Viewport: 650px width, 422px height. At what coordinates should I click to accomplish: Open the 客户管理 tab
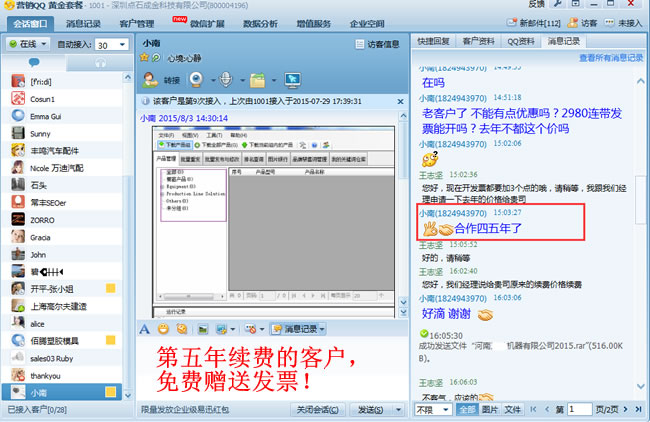[x=137, y=24]
